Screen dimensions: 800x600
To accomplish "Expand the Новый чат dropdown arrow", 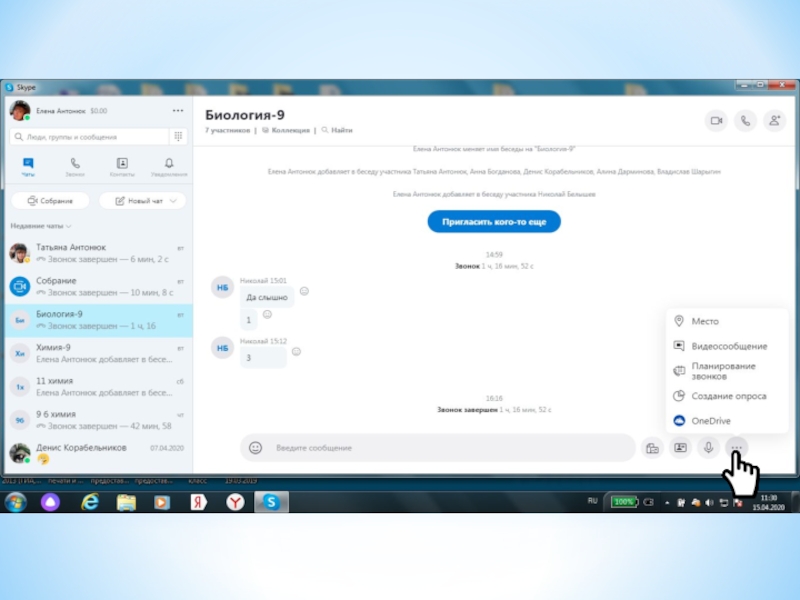I will [x=173, y=201].
